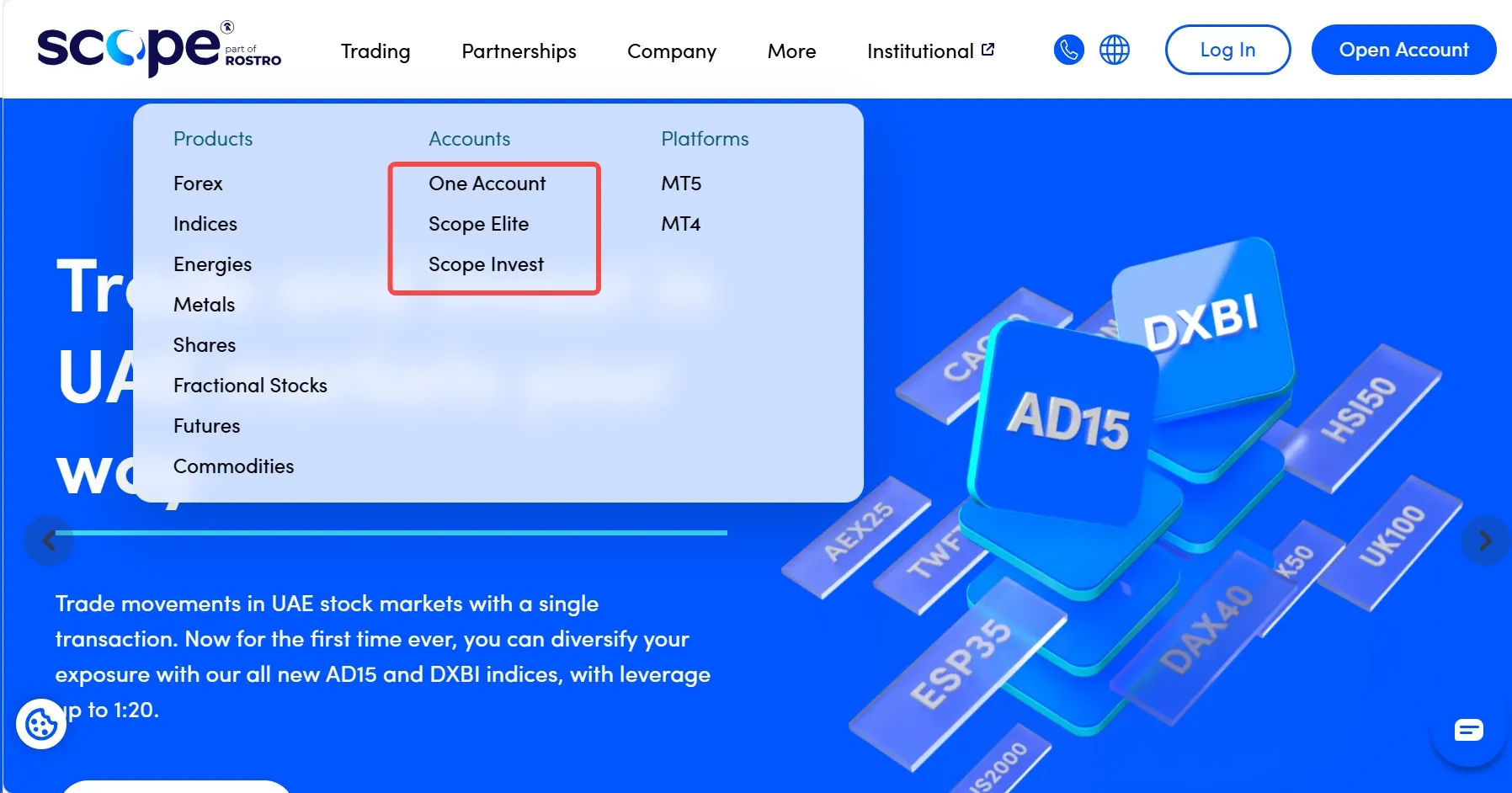Open the Trading menu

pos(375,51)
